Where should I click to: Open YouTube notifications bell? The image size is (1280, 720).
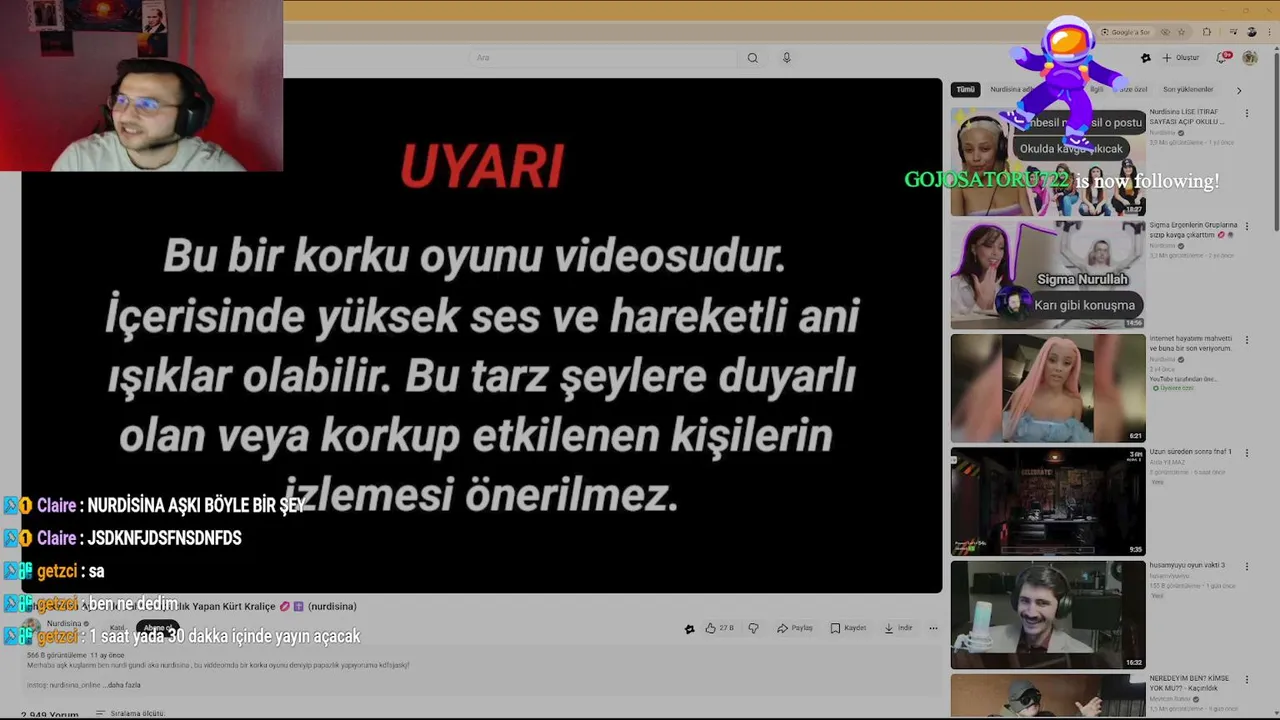tap(1222, 58)
